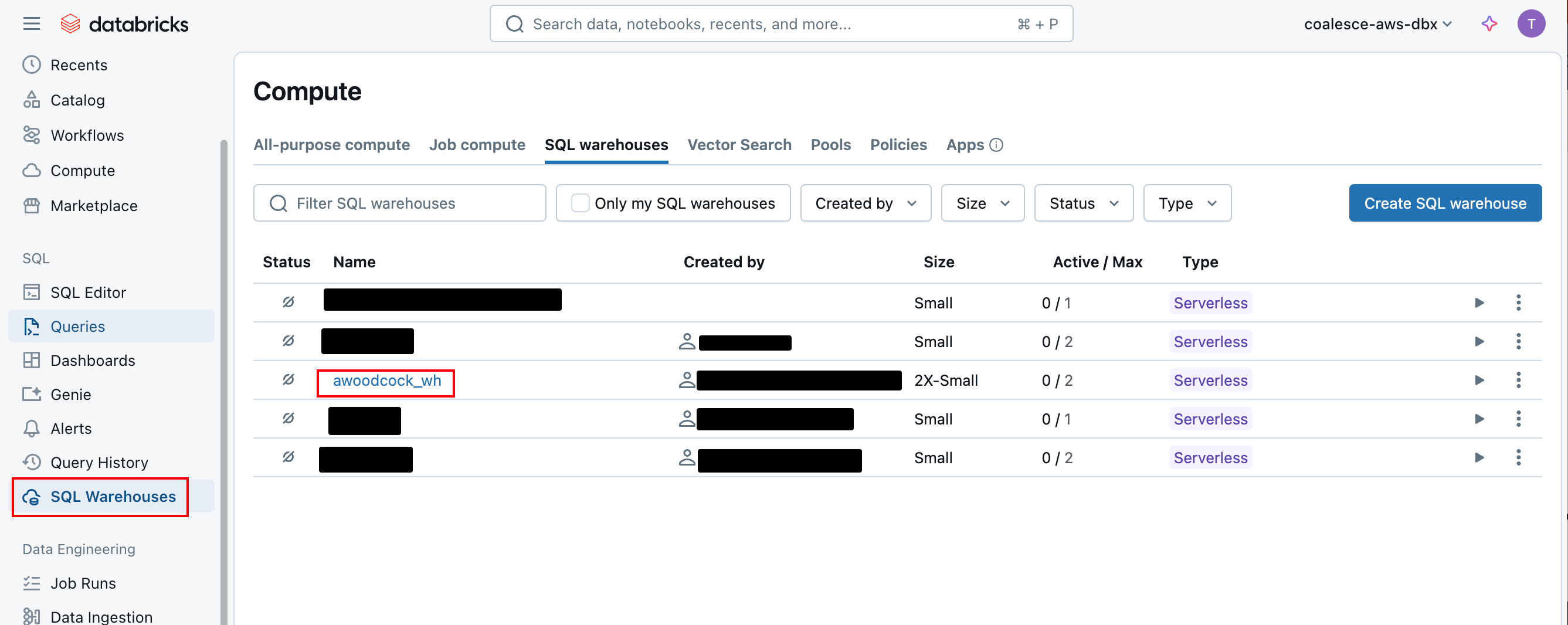
Task: Expand the Created by filter dropdown
Action: coord(866,203)
